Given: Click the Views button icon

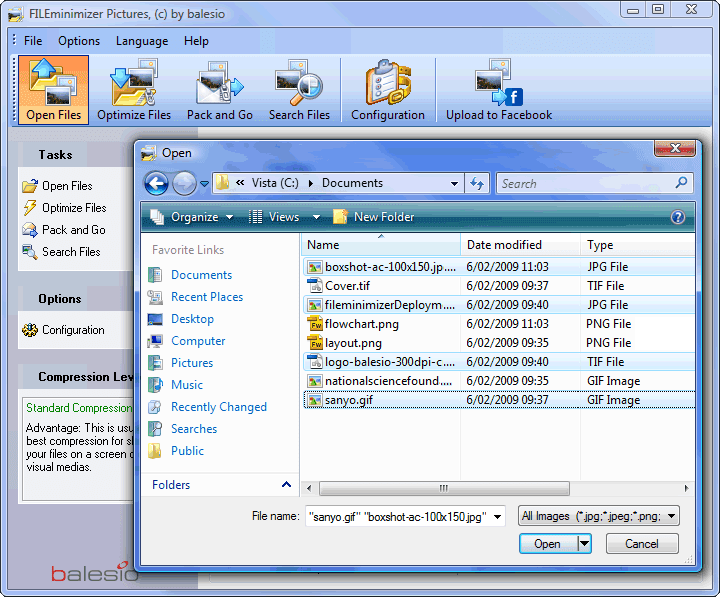Looking at the screenshot, I should [255, 217].
